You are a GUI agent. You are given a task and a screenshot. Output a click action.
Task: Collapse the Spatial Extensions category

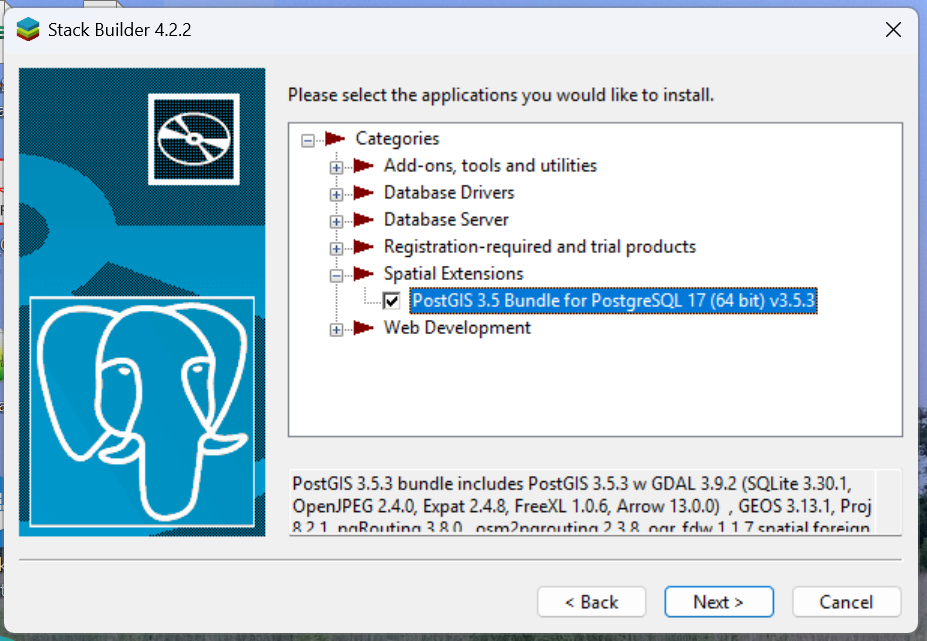tap(337, 275)
